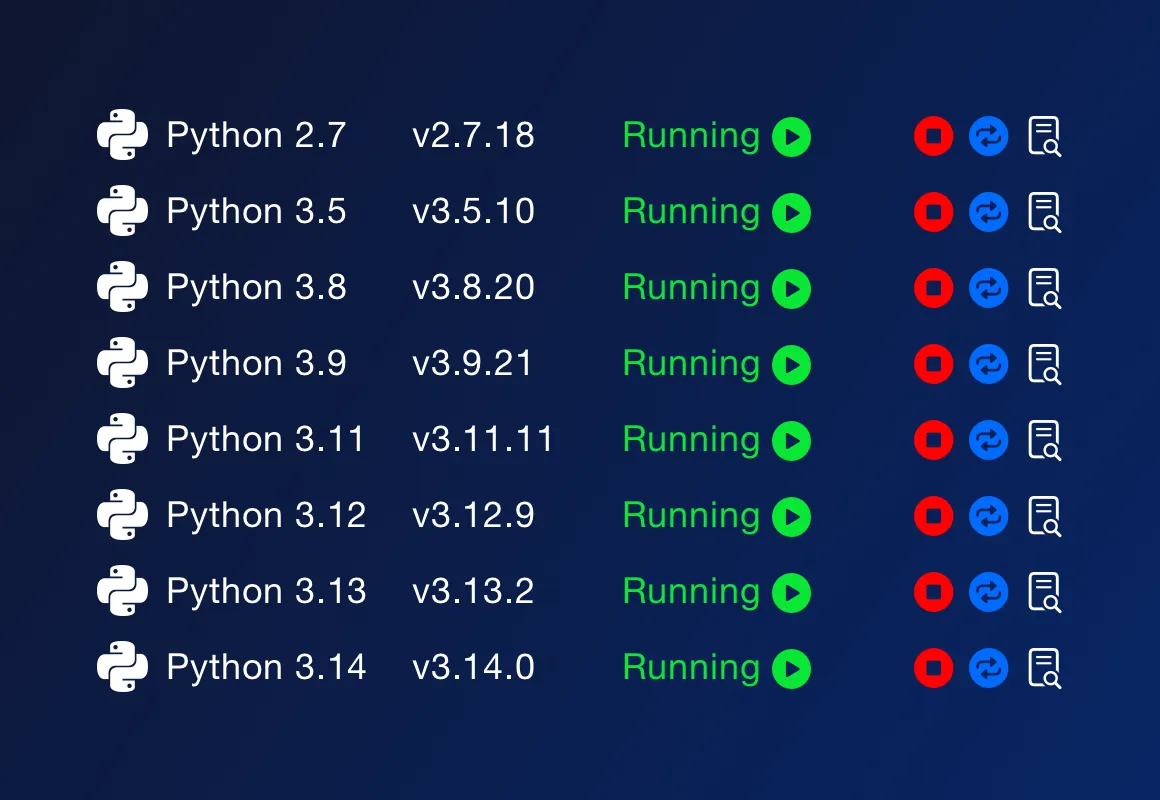Screen dimensions: 1160x800
Task: Select the "Python 3.13" label
Action: [x=266, y=593]
